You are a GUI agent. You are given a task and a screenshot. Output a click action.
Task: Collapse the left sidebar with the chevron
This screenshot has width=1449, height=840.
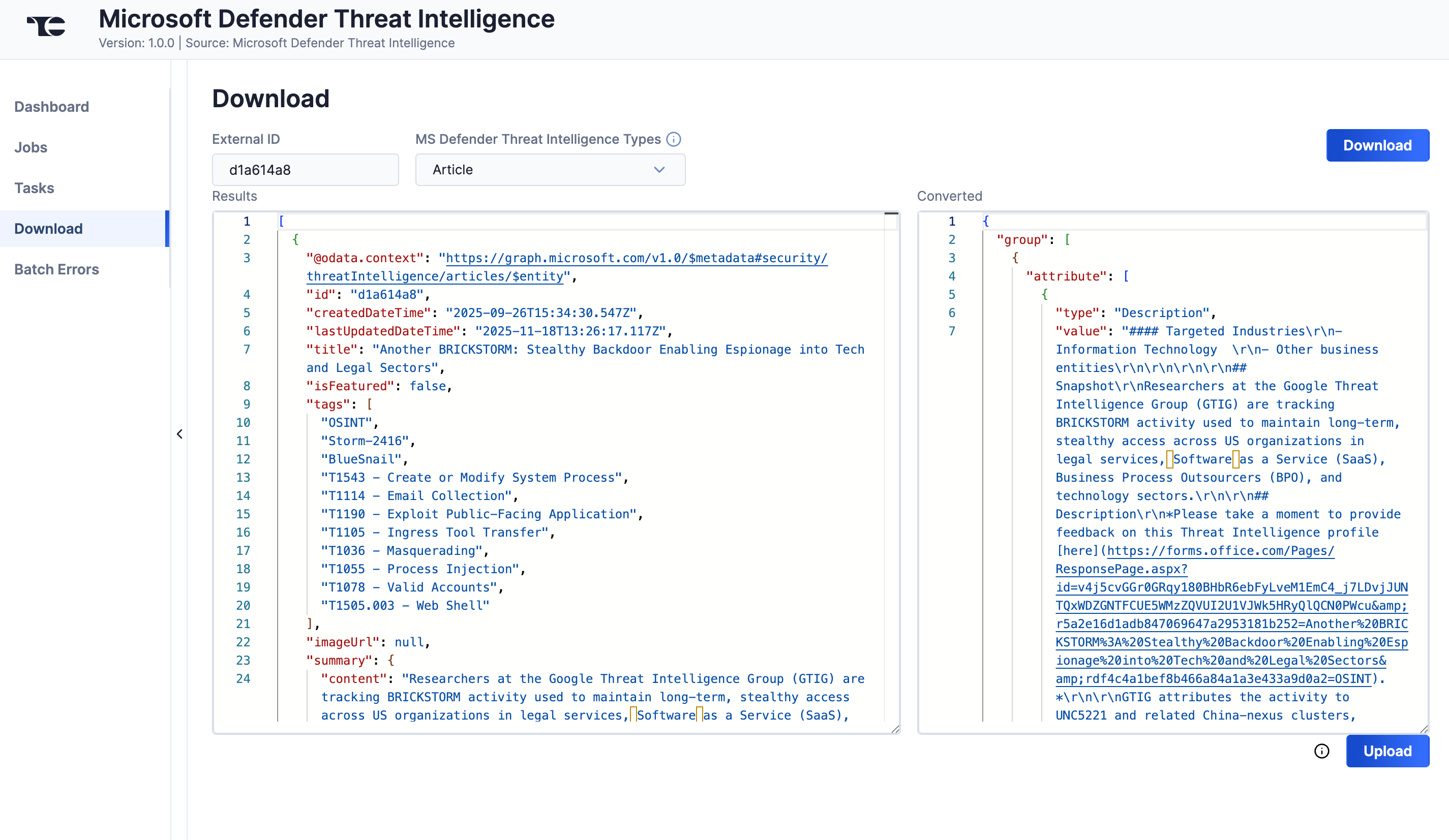(x=180, y=433)
